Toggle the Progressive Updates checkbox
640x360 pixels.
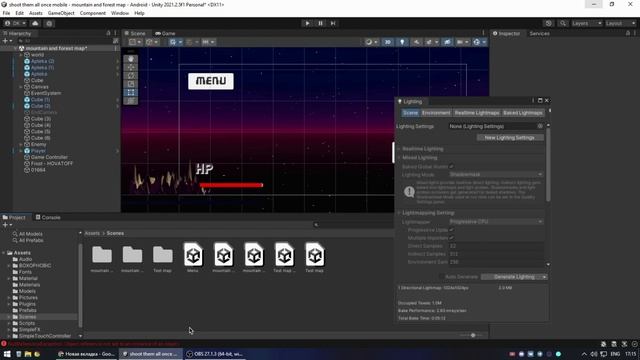[451, 230]
